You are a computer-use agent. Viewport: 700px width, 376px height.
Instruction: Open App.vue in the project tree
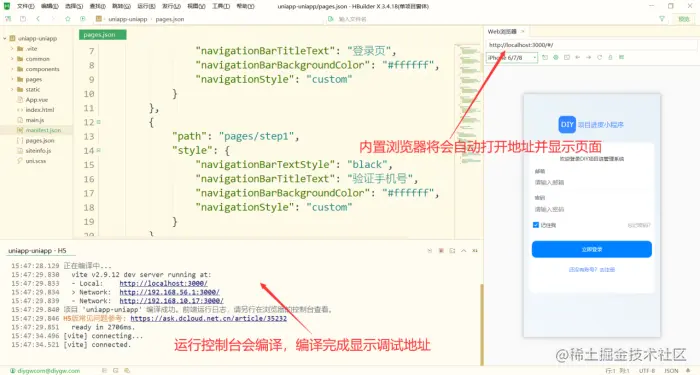tap(37, 100)
